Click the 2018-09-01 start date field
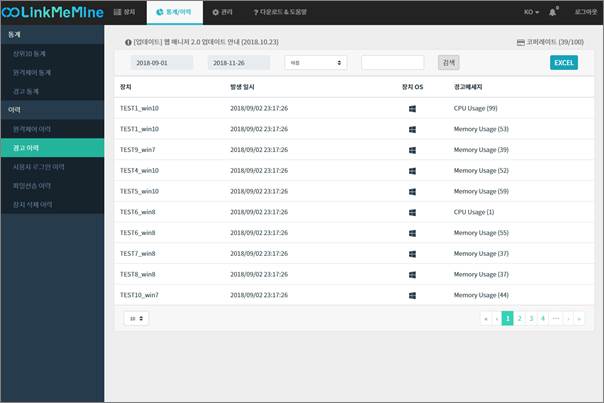Image resolution: width=604 pixels, height=403 pixels. click(160, 62)
